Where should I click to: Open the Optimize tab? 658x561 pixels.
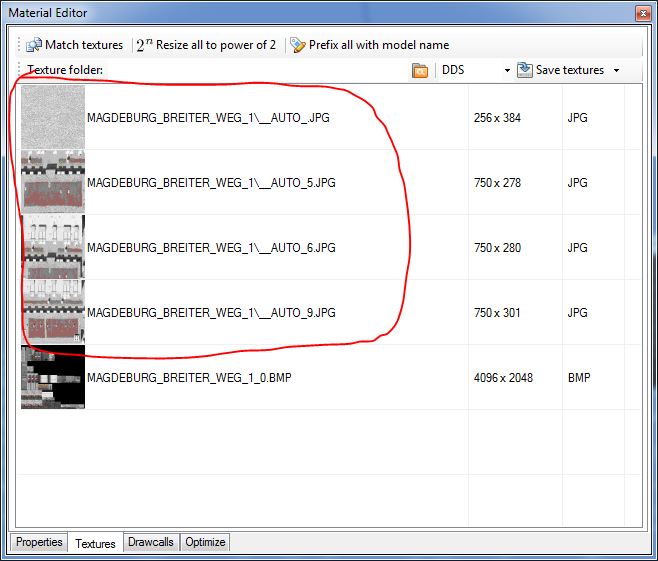[205, 542]
